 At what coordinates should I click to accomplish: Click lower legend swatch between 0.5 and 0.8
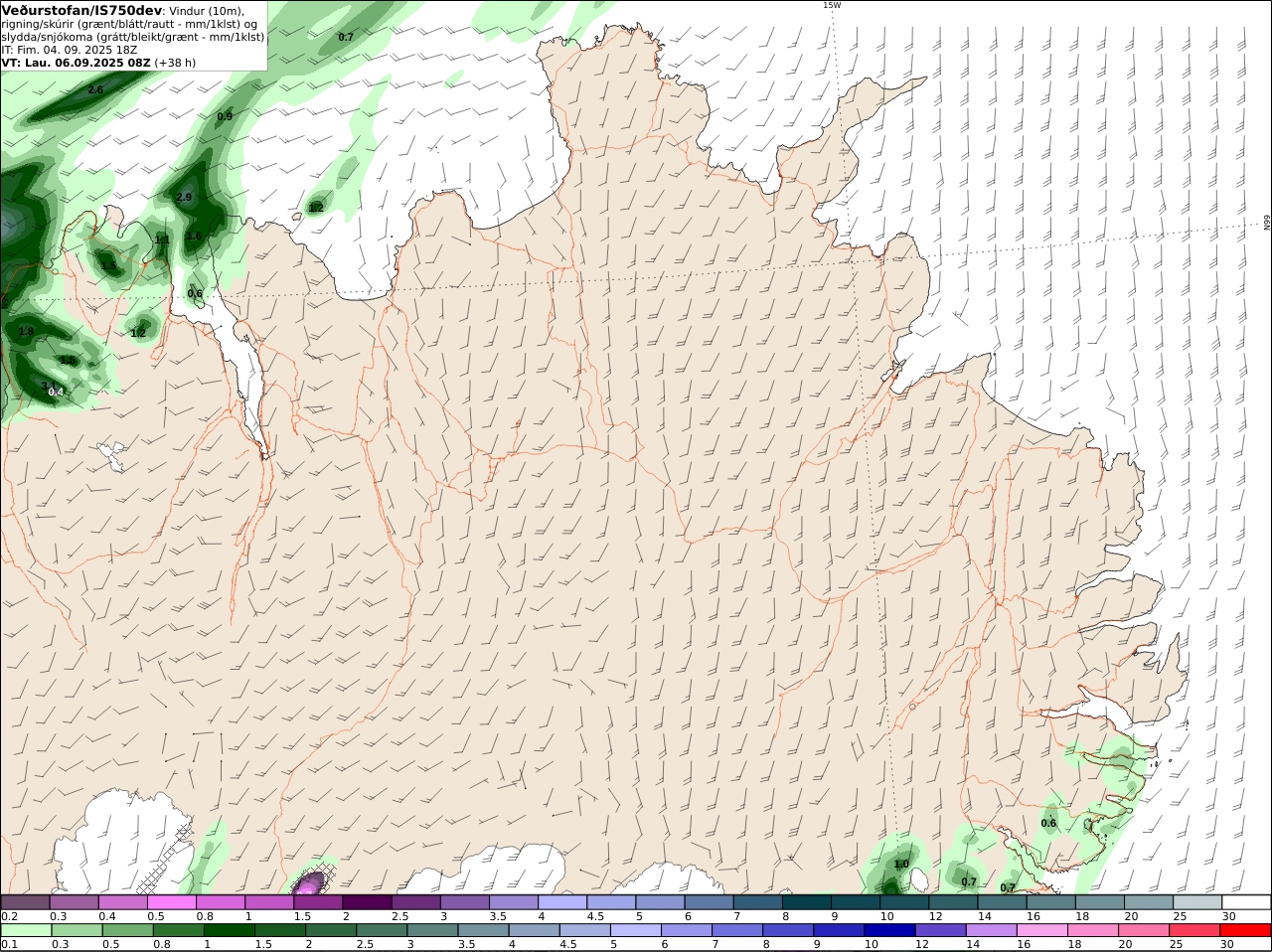pos(129,930)
